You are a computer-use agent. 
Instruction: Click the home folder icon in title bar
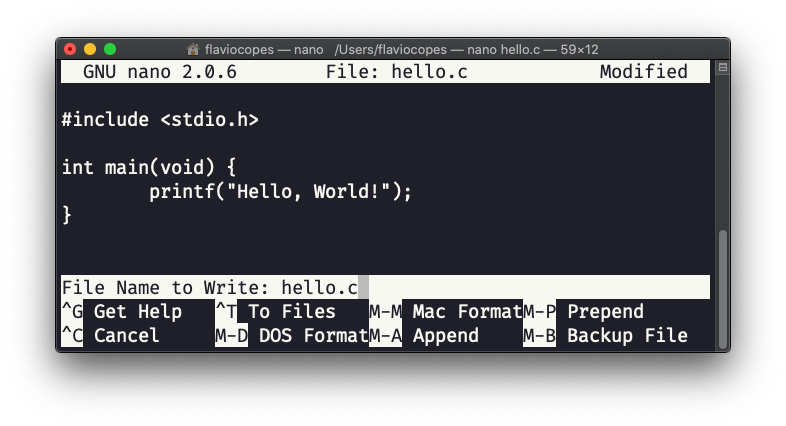tap(193, 49)
